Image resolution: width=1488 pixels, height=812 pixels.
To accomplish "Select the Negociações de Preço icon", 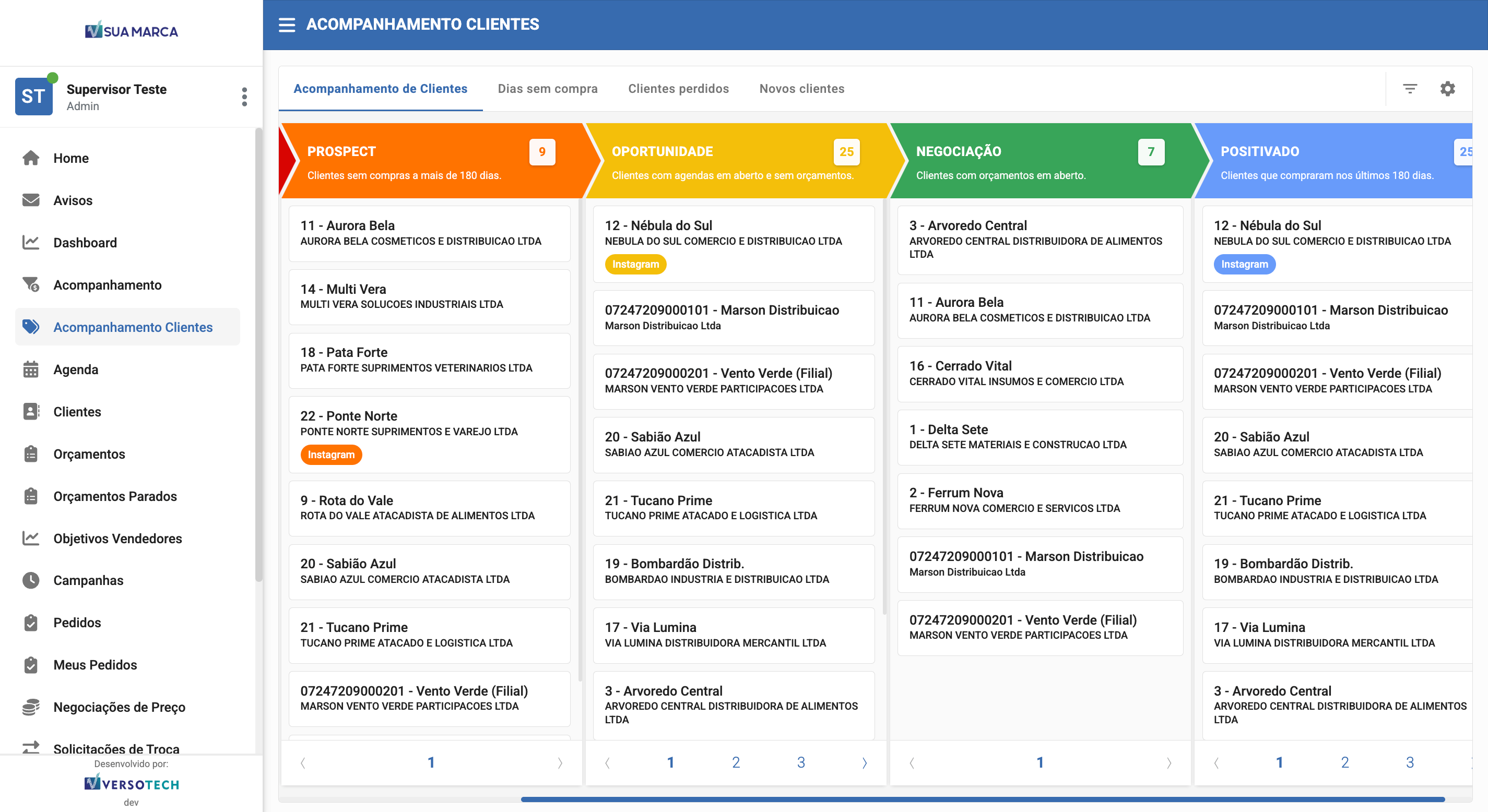I will 31,707.
